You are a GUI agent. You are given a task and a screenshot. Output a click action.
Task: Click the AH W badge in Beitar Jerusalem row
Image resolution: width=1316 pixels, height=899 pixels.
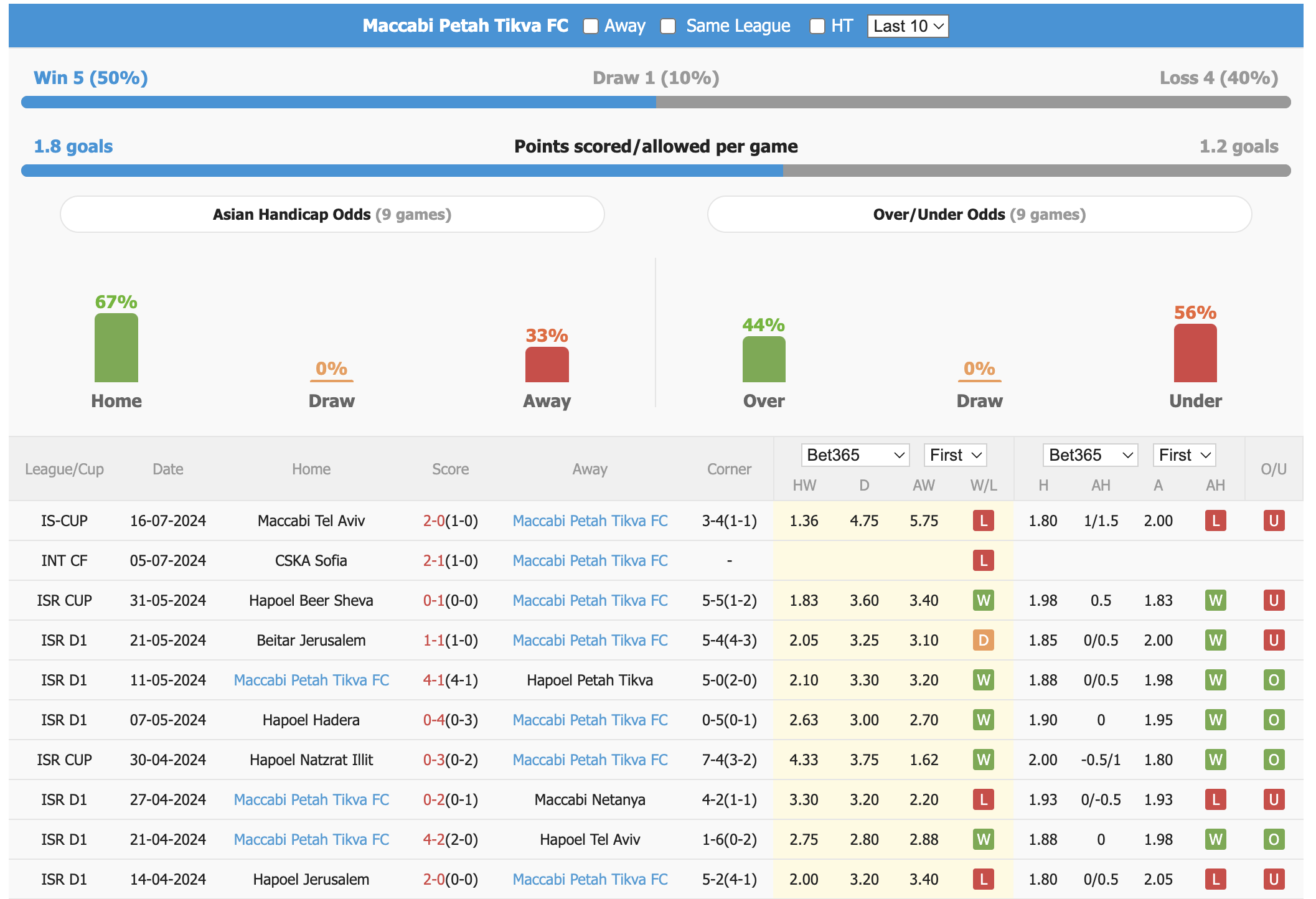[x=1216, y=640]
